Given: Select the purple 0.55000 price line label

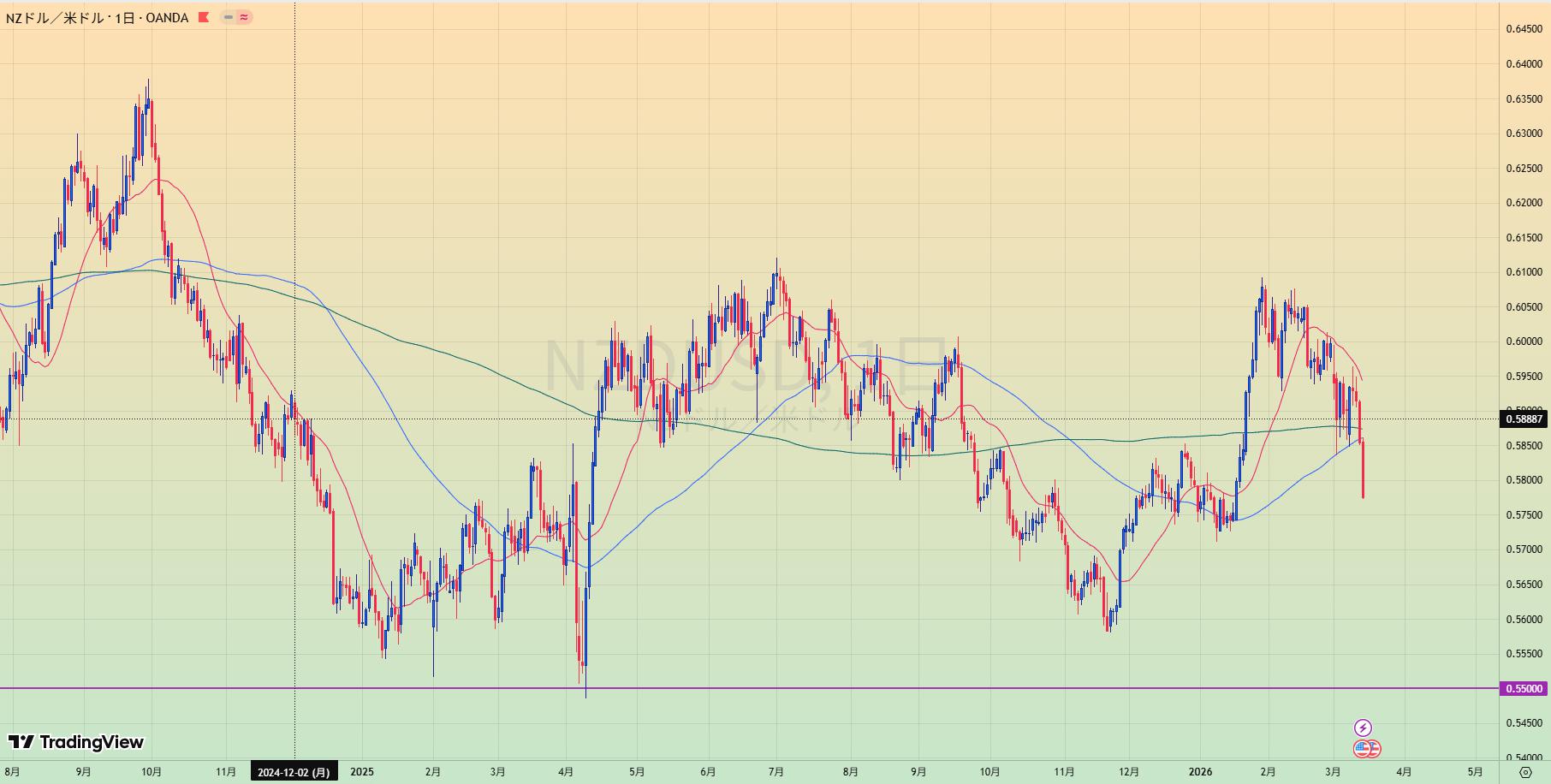Looking at the screenshot, I should [x=1524, y=688].
